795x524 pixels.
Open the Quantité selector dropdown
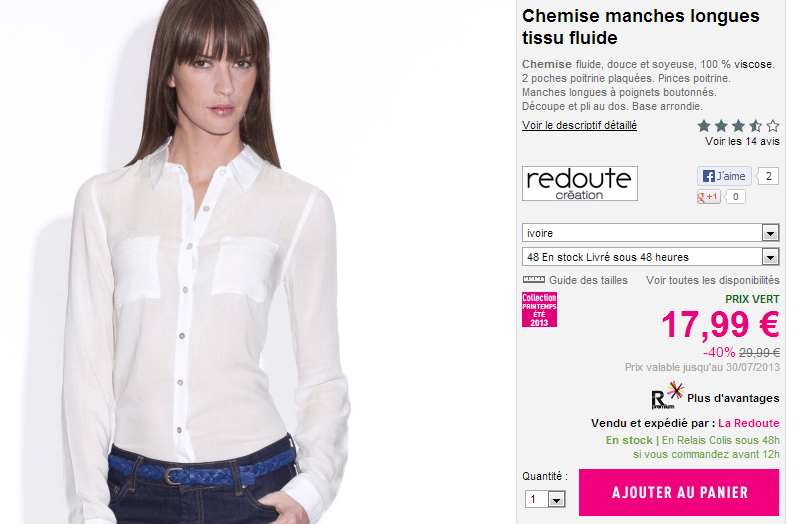(x=545, y=499)
